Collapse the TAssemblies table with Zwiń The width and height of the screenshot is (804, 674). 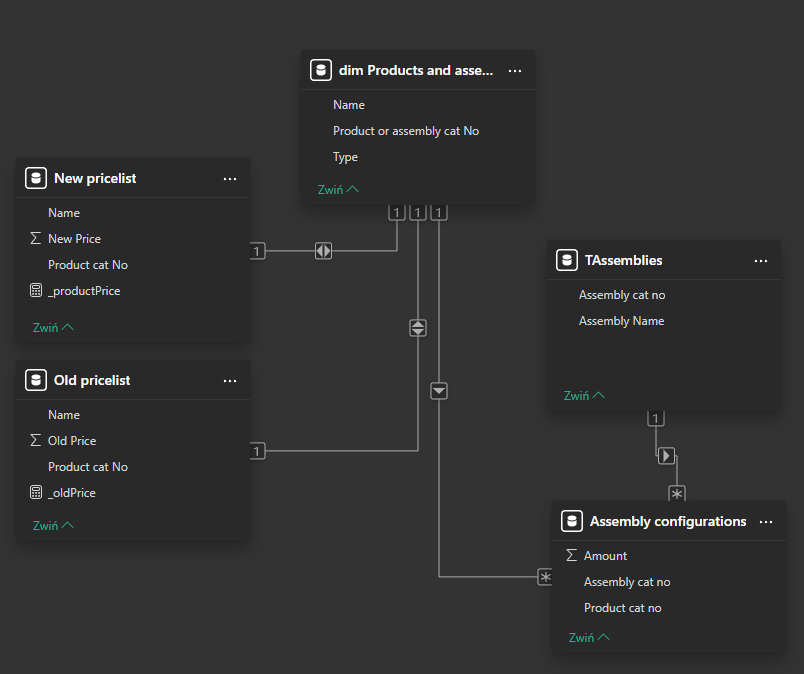584,395
